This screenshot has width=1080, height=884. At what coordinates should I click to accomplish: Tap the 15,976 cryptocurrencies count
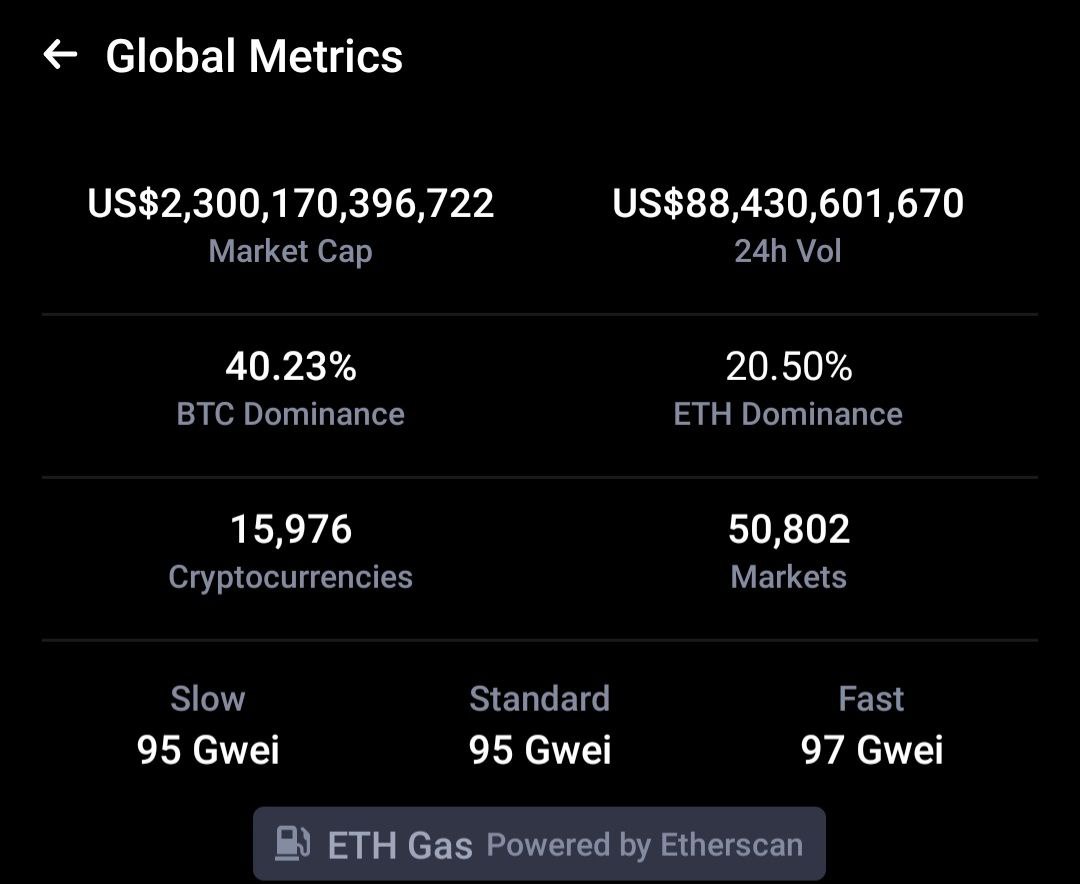[x=291, y=529]
